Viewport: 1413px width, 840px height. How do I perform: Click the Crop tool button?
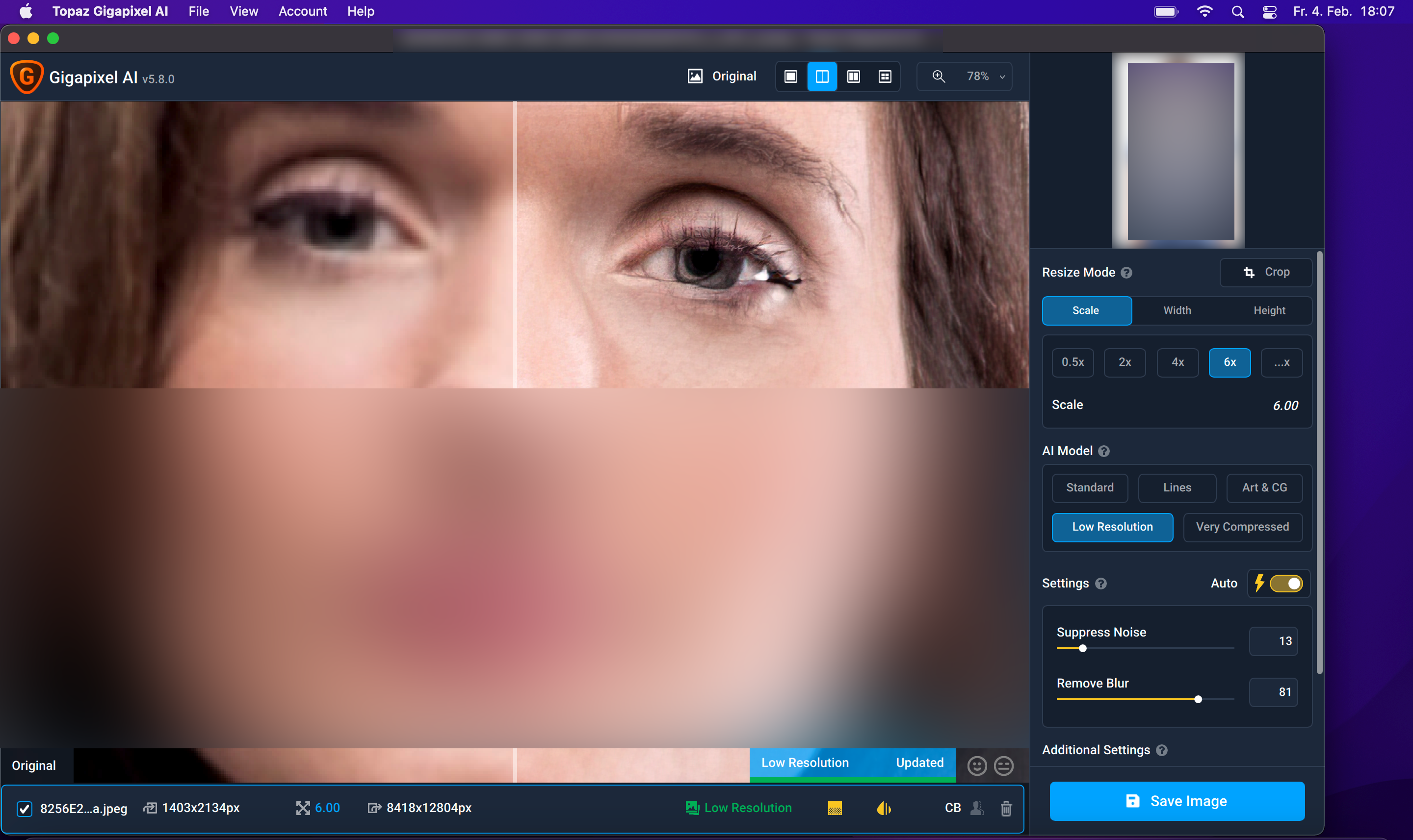(1266, 272)
